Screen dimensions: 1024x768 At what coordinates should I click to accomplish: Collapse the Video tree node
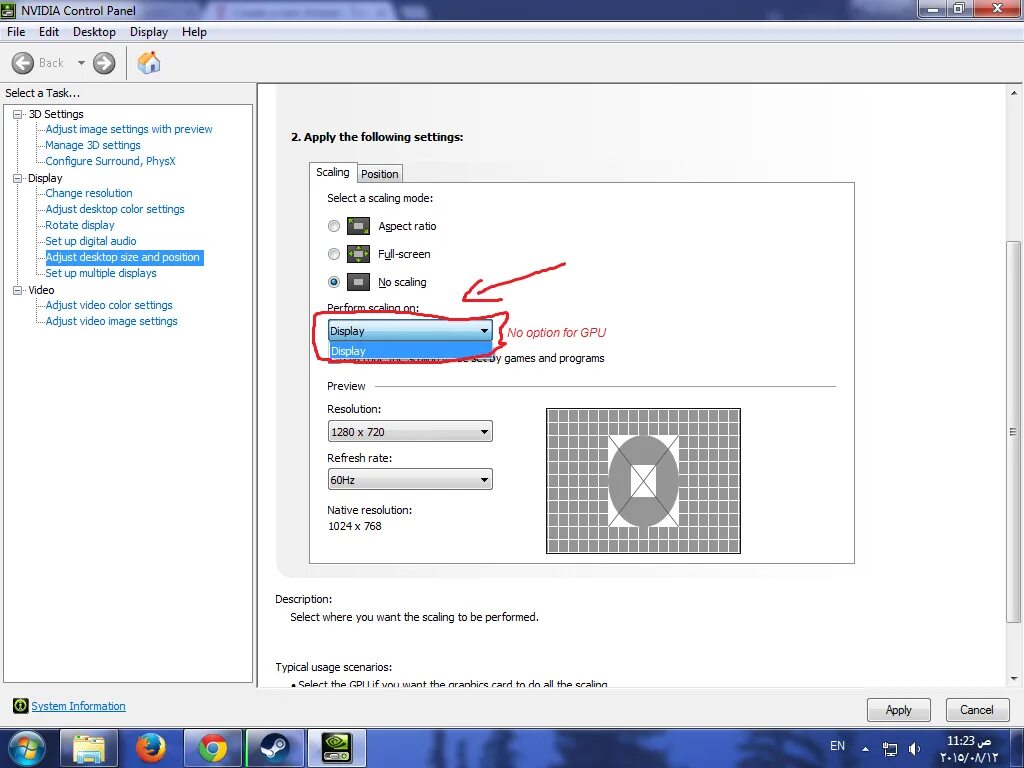[18, 290]
